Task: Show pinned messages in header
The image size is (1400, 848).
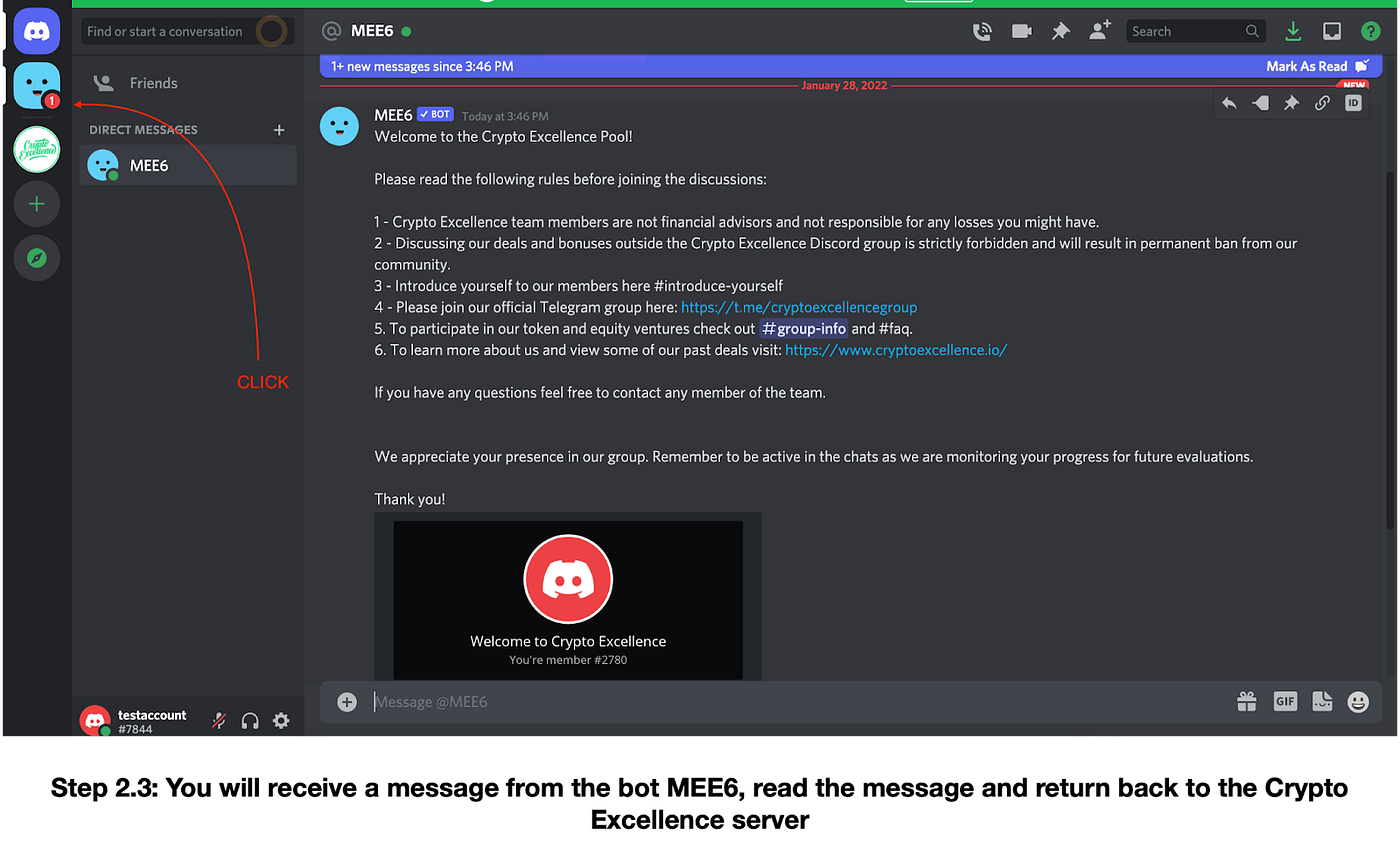Action: point(1060,31)
